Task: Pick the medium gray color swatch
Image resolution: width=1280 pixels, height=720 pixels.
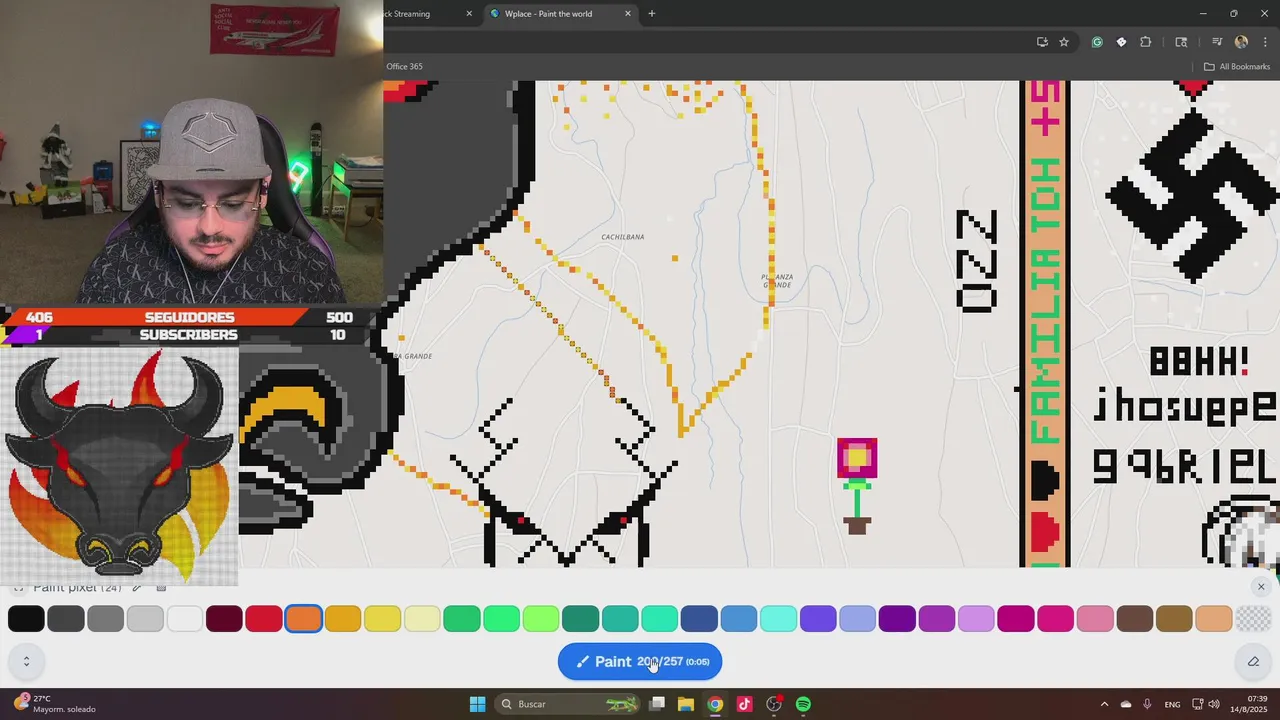Action: pyautogui.click(x=105, y=619)
